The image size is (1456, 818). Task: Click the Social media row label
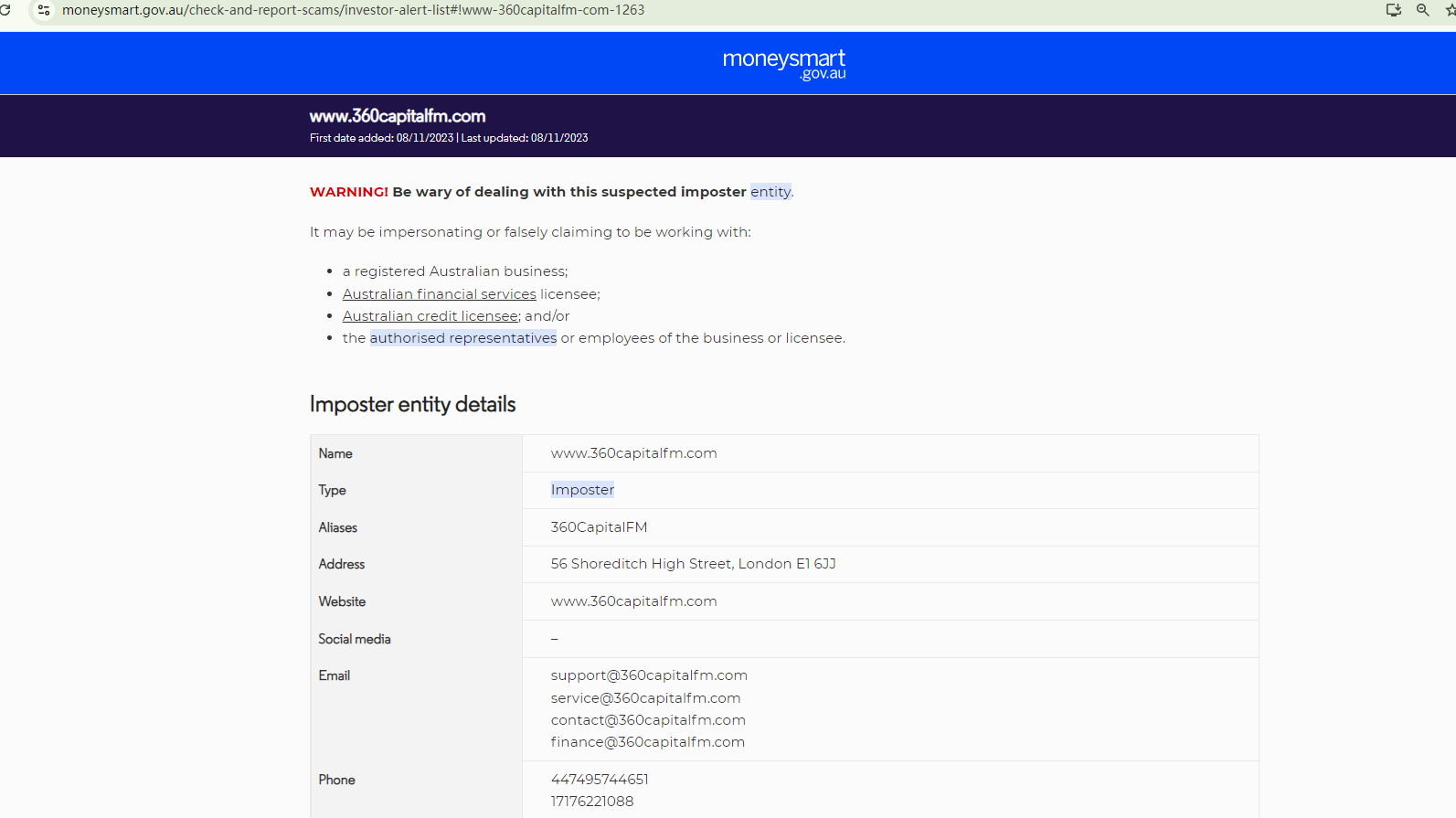355,639
